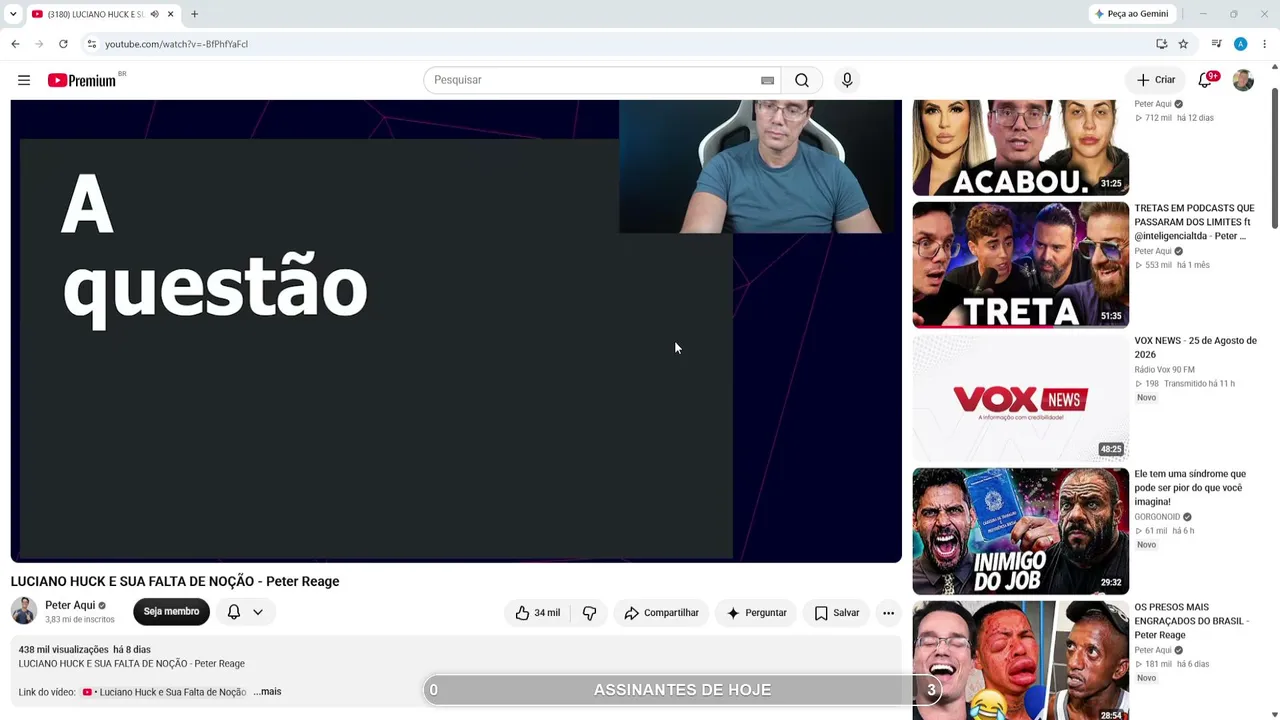Open the Chrome three-dot menu
This screenshot has height=720, width=1280.
1264,44
